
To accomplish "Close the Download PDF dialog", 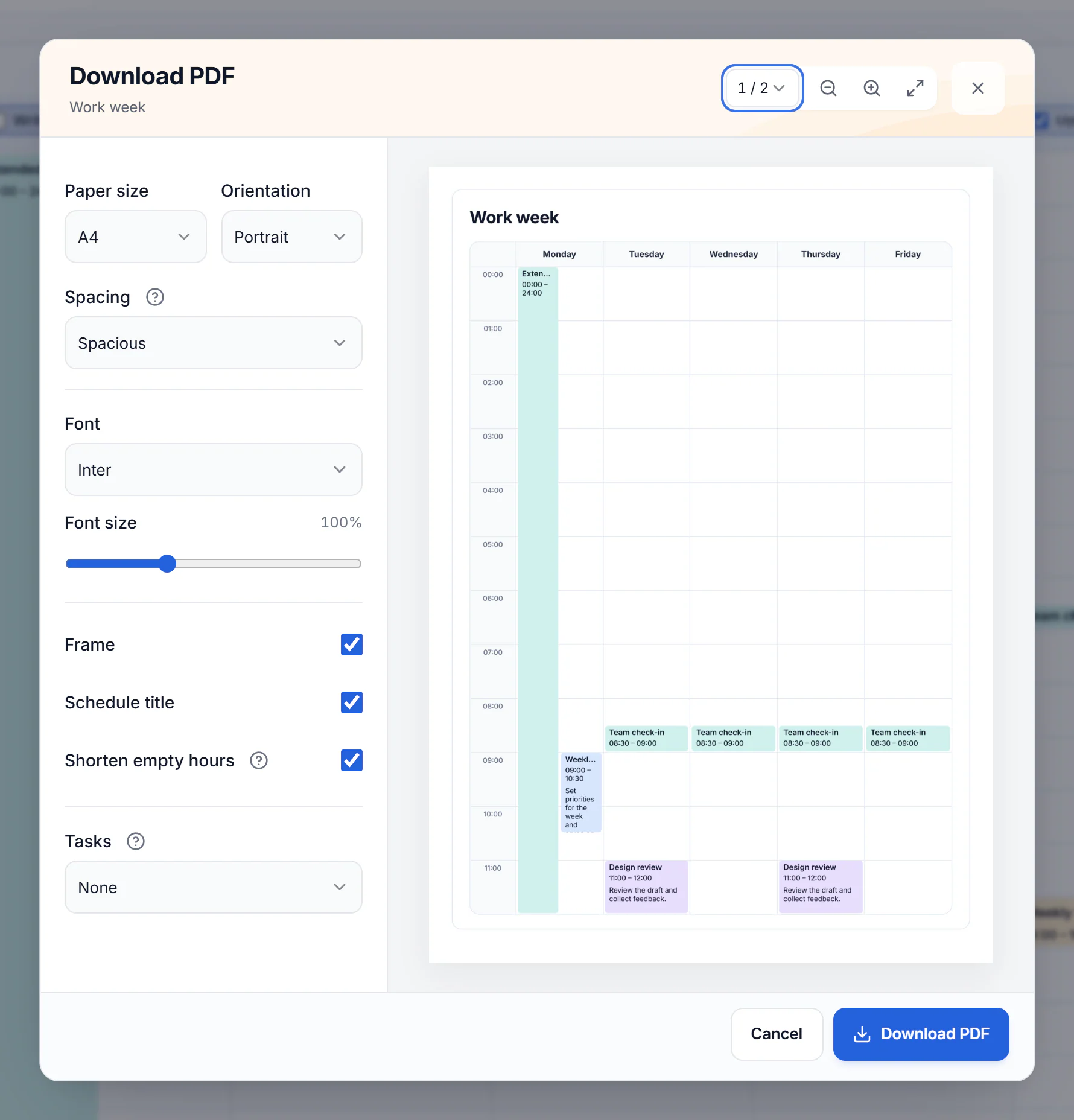I will (978, 88).
